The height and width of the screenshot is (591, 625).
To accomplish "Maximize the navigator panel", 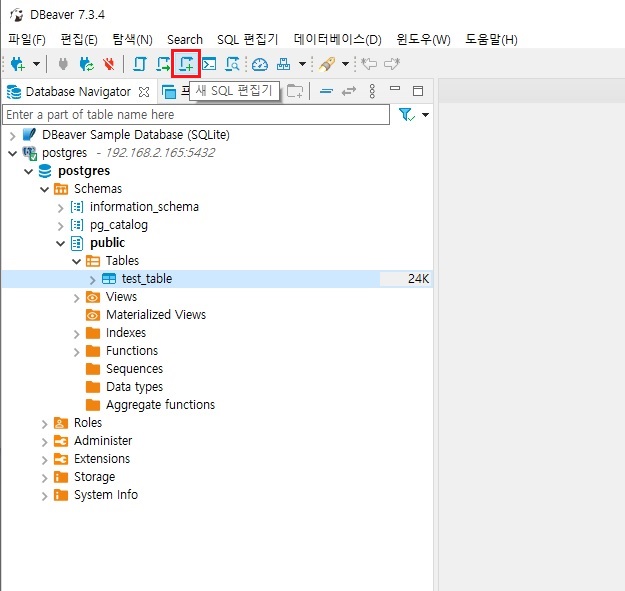I will (418, 91).
